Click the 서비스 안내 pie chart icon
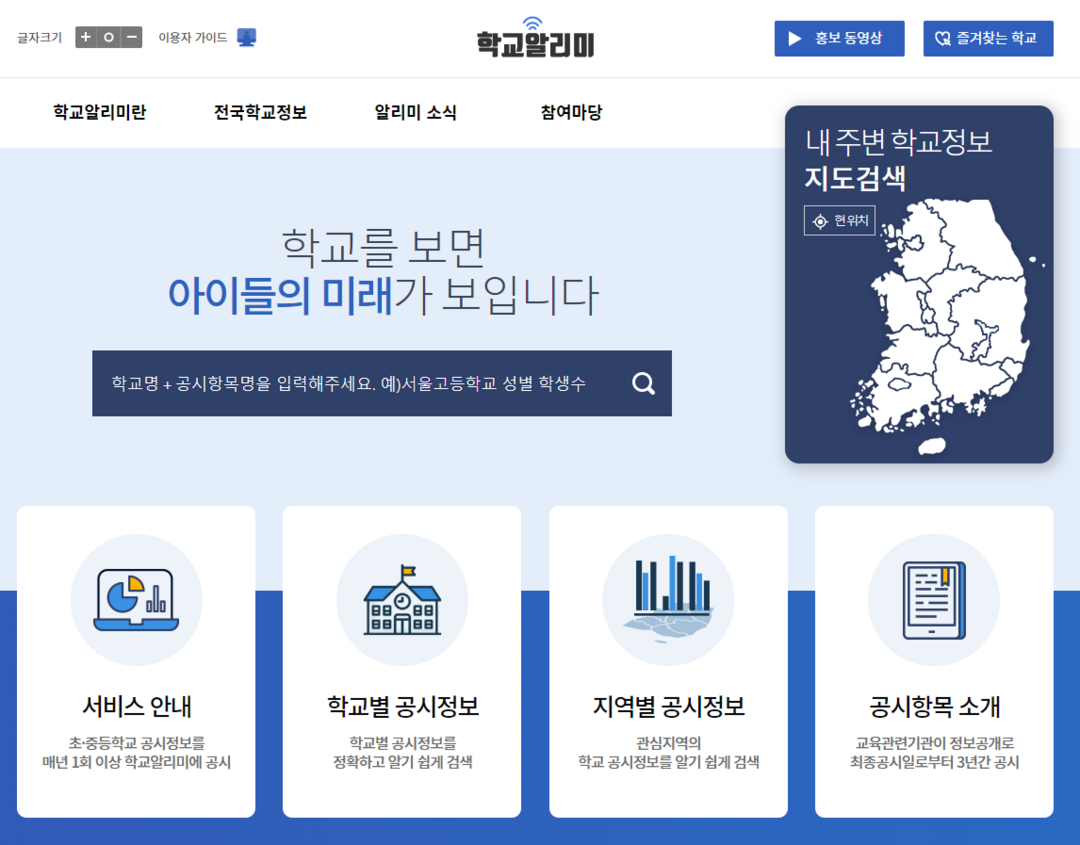The image size is (1080, 845). 136,600
